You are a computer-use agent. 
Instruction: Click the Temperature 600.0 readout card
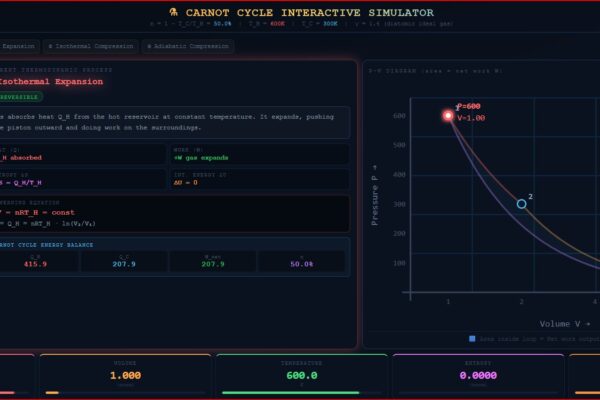pyautogui.click(x=301, y=375)
